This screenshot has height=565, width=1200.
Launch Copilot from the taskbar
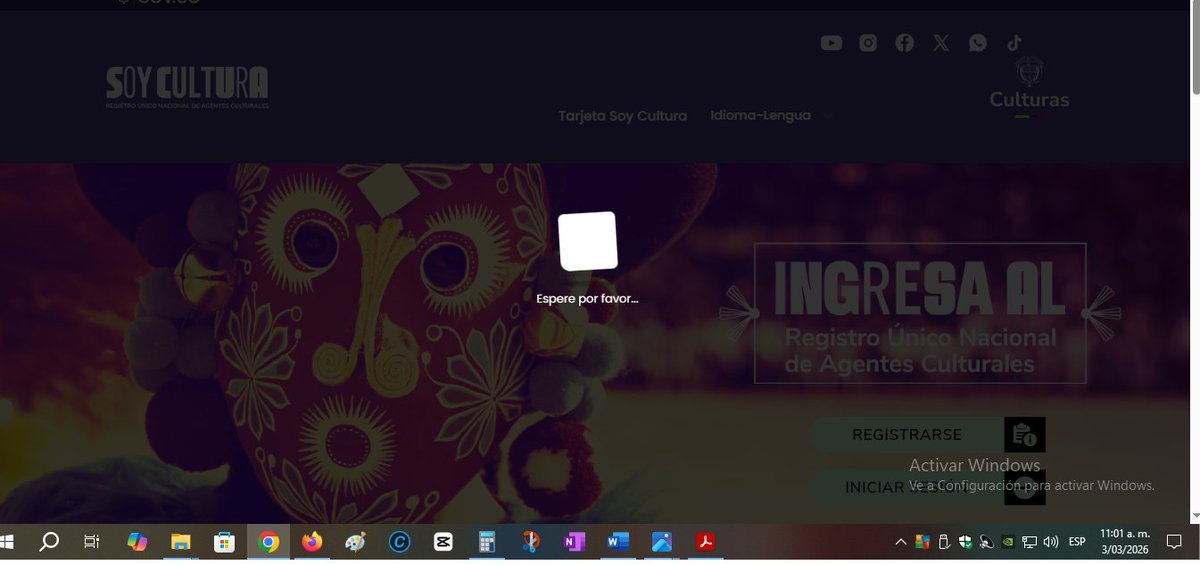[136, 542]
